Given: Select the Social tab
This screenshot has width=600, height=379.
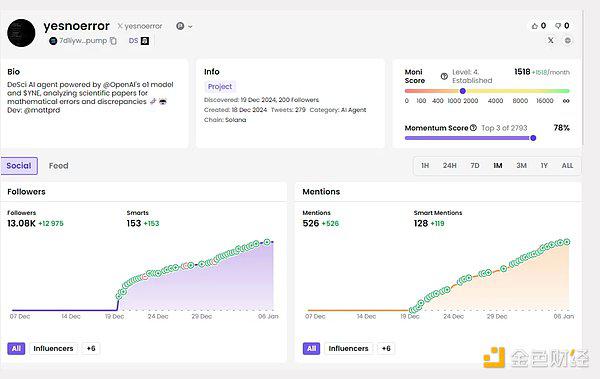Looking at the screenshot, I should pos(19,166).
